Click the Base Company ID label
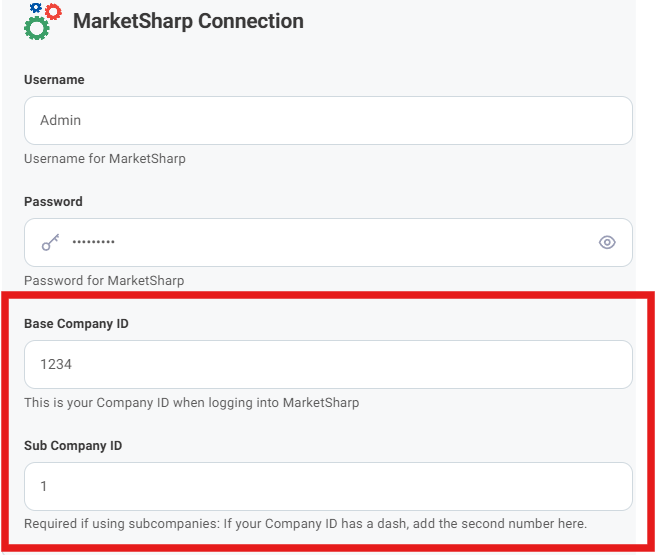The width and height of the screenshot is (655, 555). coord(76,324)
